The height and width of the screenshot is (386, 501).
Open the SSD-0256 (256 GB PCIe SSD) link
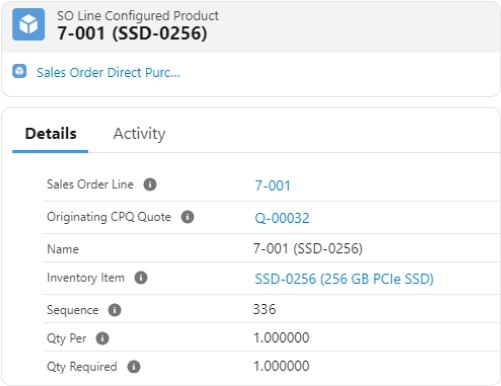pos(344,279)
